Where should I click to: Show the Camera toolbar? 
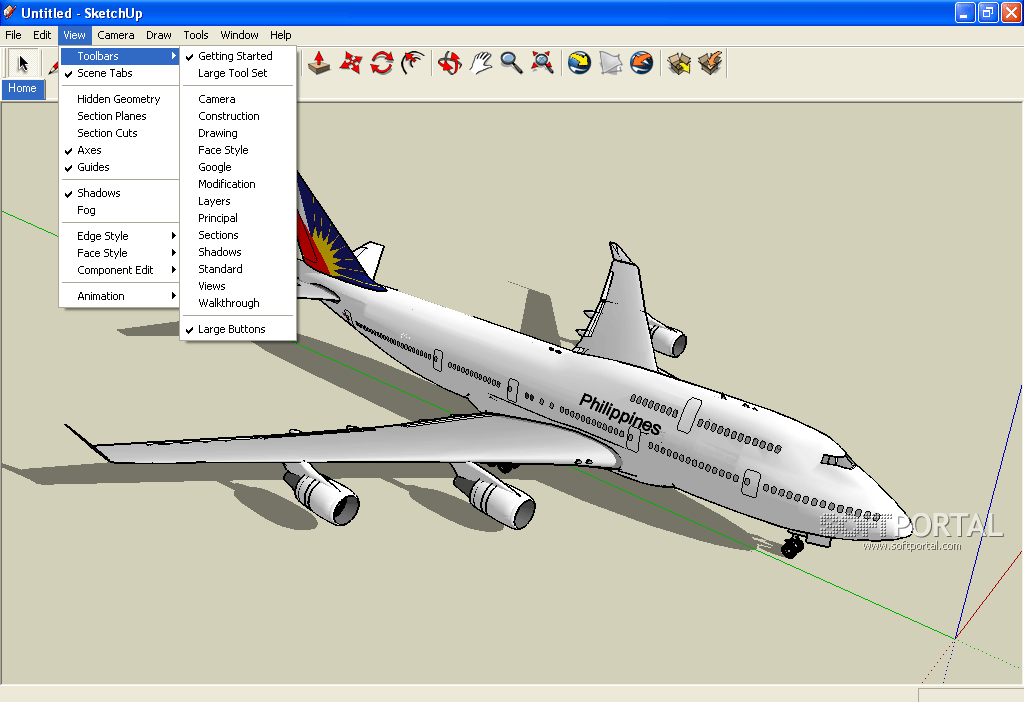click(238, 99)
